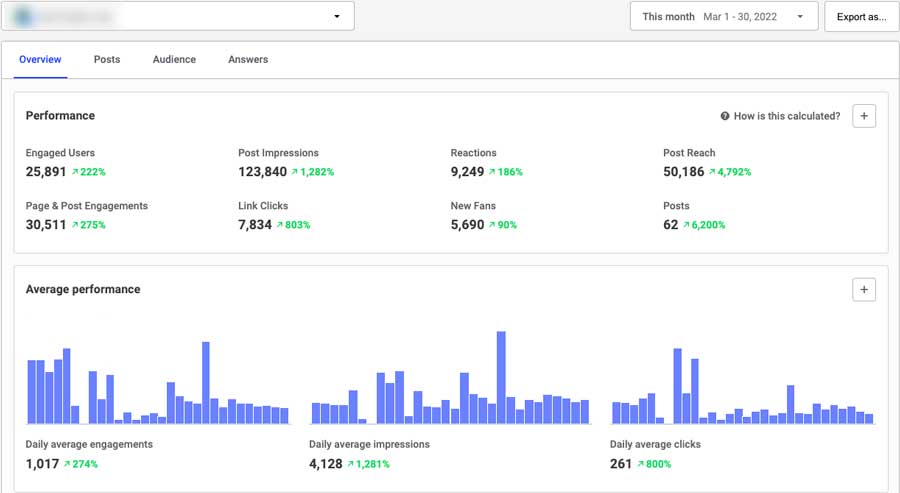Click the Post Reach value 50,186

click(x=682, y=171)
